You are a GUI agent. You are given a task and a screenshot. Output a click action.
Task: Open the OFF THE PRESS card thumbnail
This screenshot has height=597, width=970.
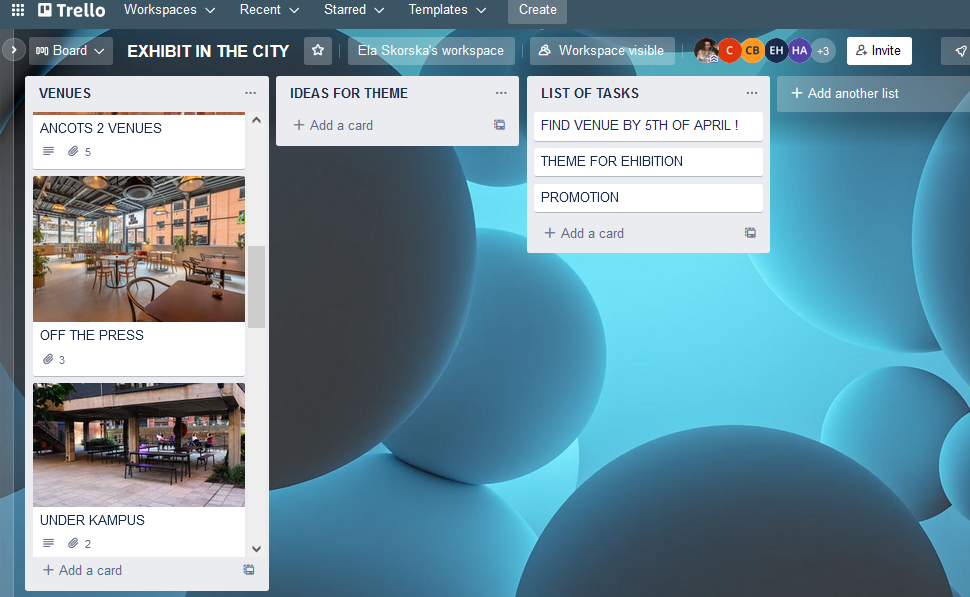(x=139, y=249)
